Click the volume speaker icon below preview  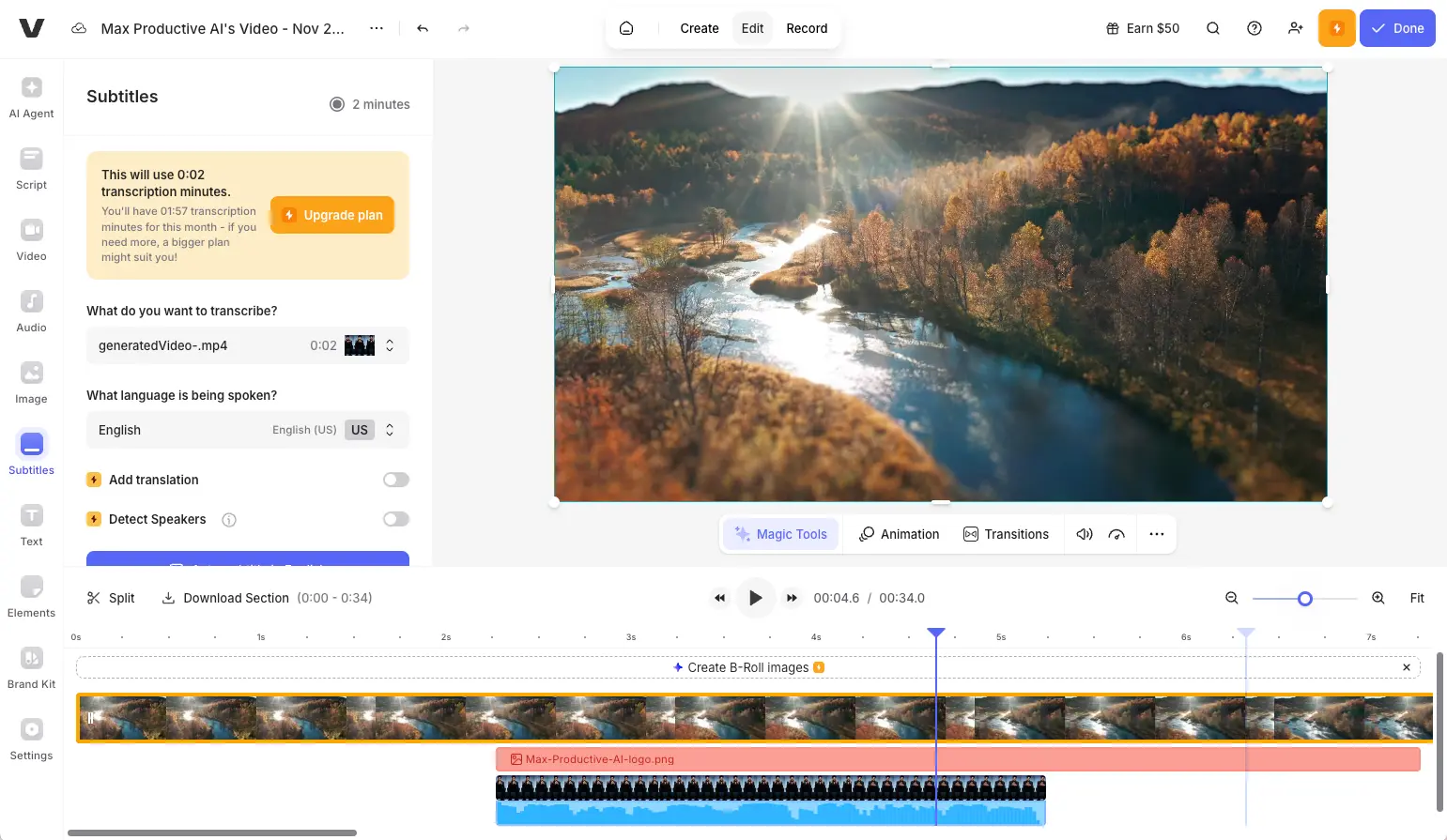point(1085,534)
